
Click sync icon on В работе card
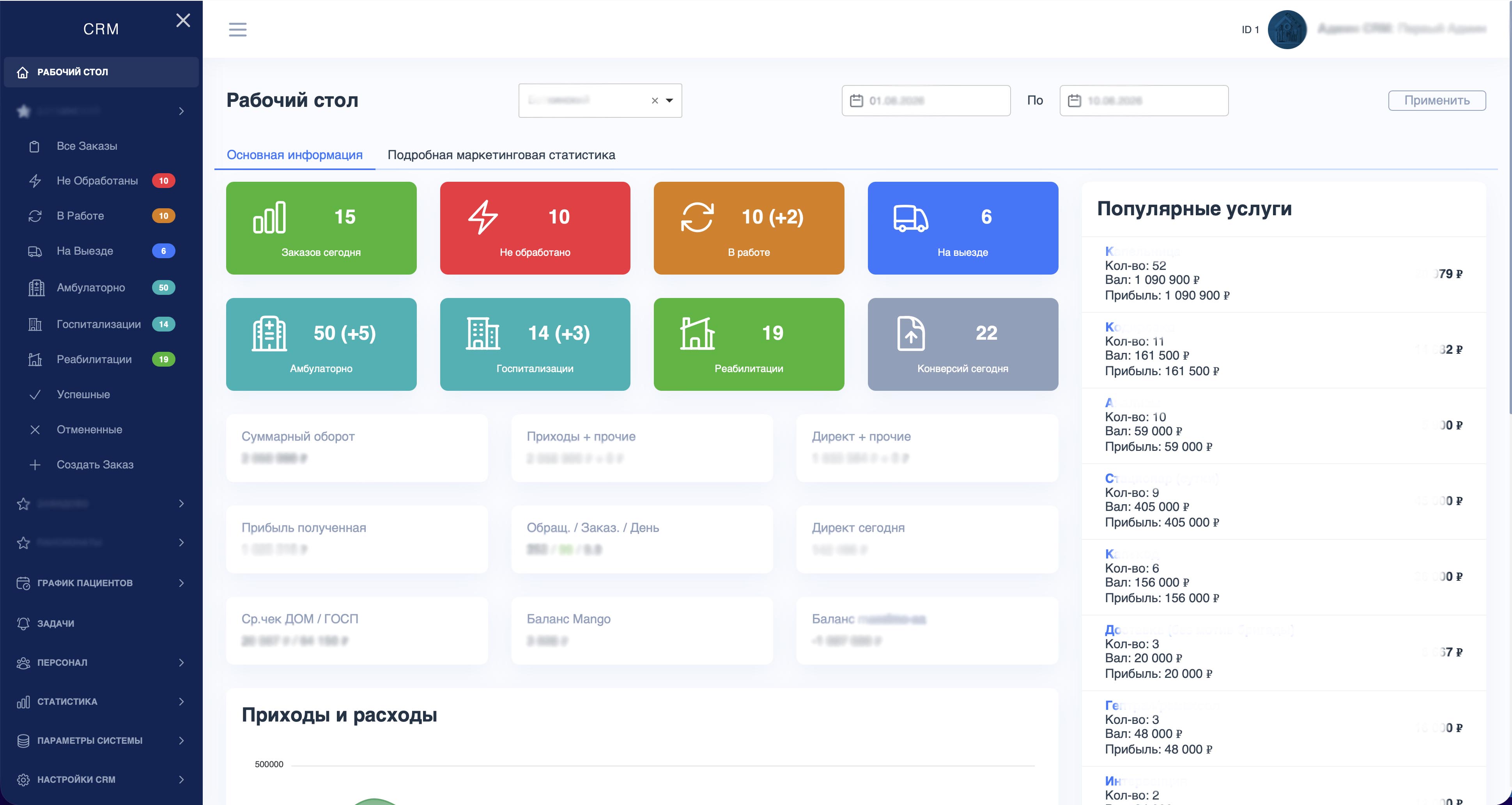tap(697, 217)
